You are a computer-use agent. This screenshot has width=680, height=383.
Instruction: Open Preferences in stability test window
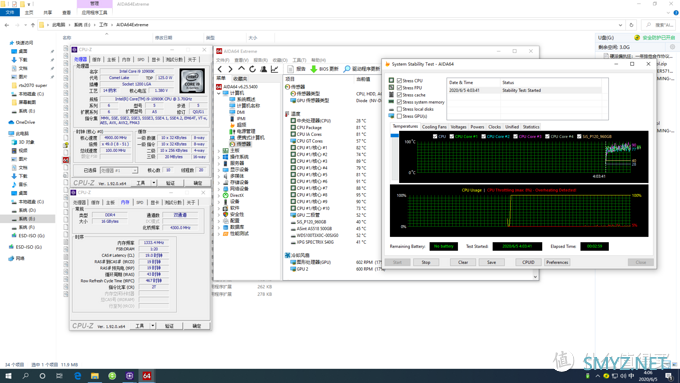coord(557,262)
